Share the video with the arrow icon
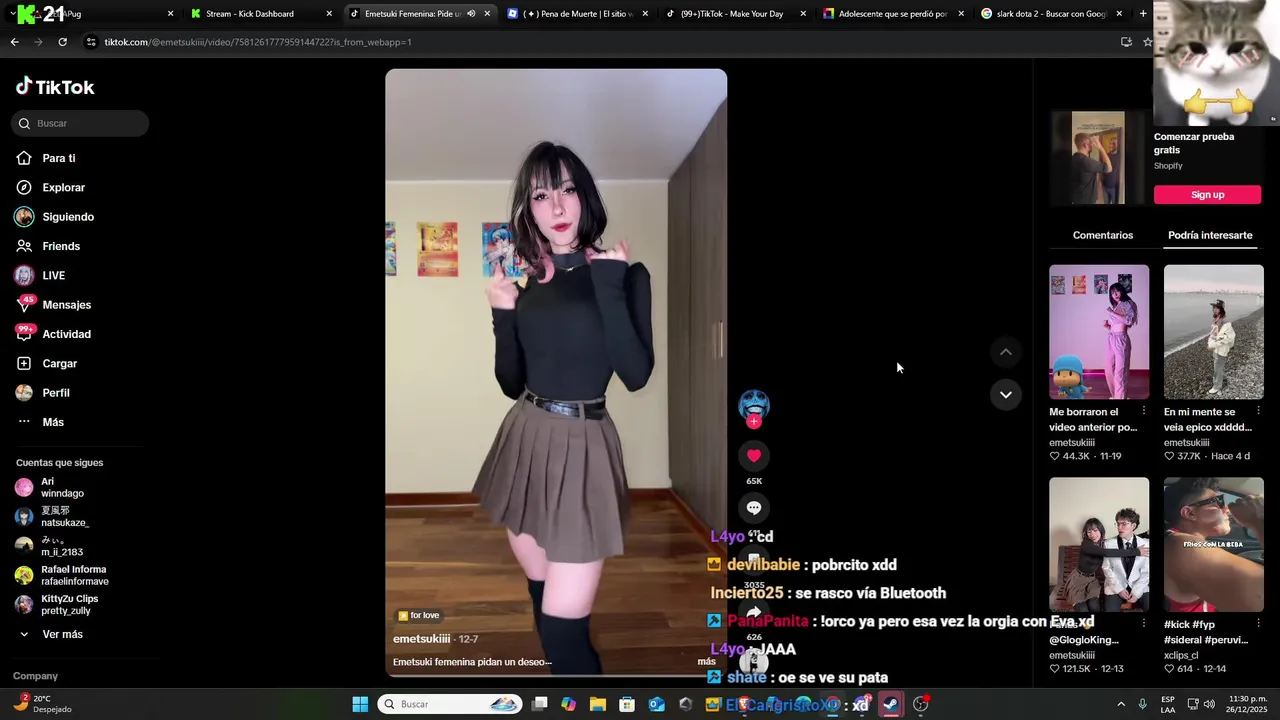The image size is (1280, 720). click(x=754, y=612)
